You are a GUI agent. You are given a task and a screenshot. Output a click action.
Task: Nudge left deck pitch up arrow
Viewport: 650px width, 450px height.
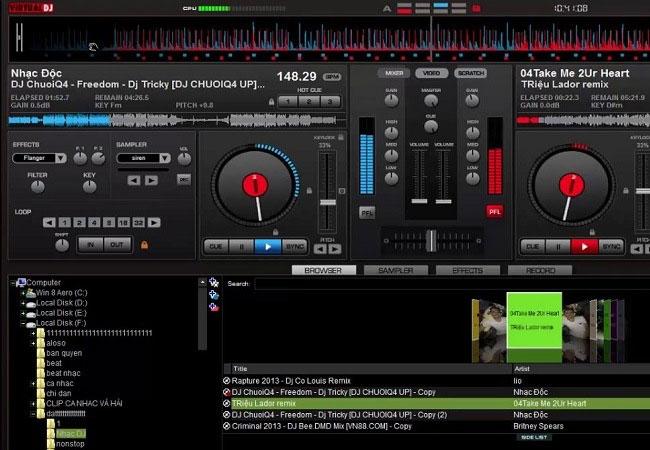pos(335,249)
